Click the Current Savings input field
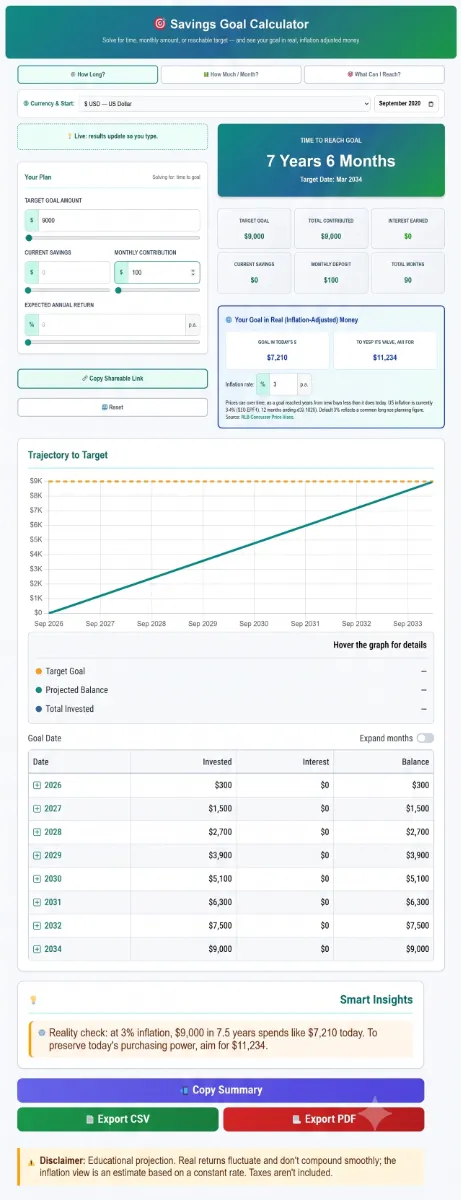461x1200 pixels. point(75,272)
